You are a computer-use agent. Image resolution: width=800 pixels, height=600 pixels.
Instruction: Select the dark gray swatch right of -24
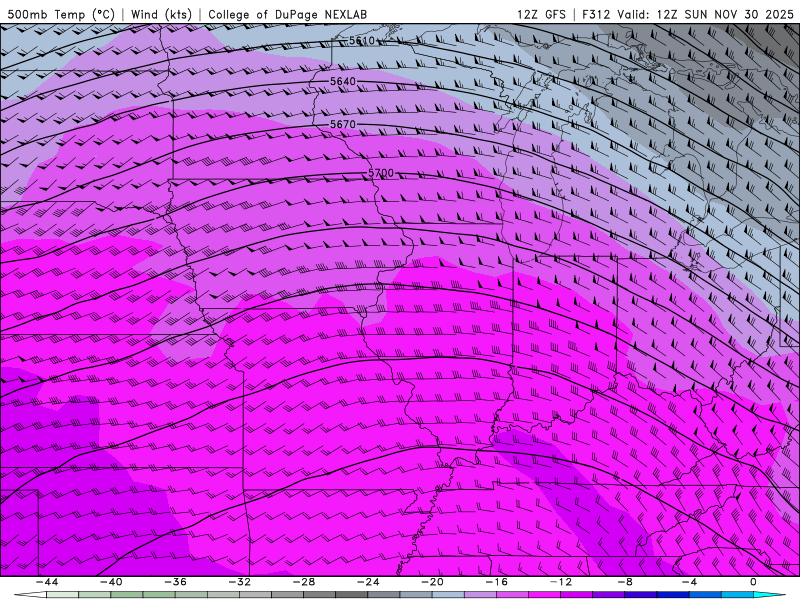tap(384, 595)
